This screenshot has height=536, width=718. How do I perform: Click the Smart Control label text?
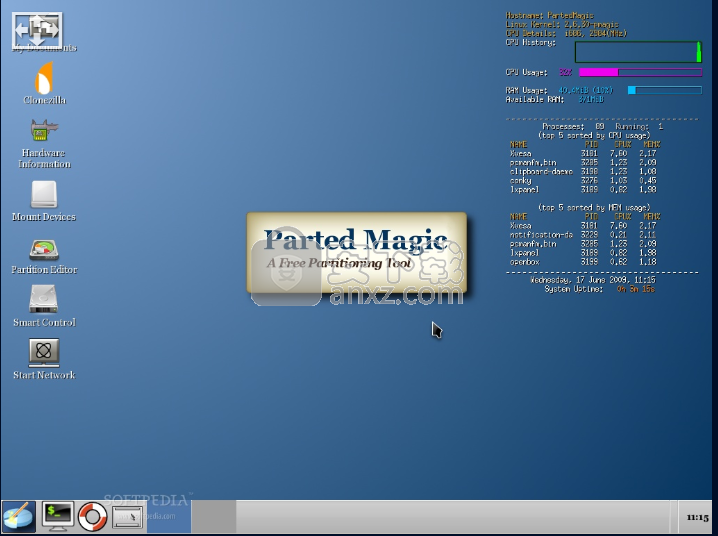coord(44,322)
